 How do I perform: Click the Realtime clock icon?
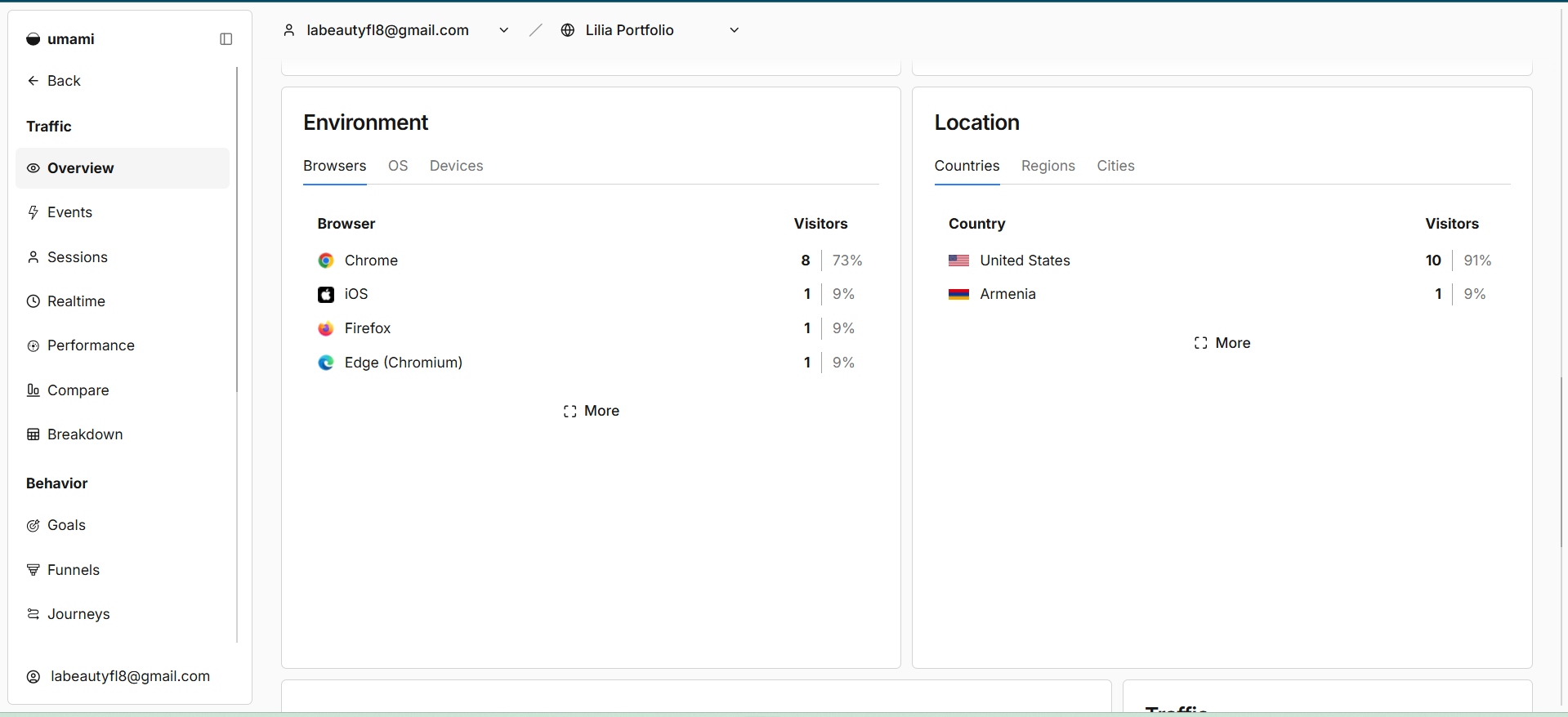33,301
